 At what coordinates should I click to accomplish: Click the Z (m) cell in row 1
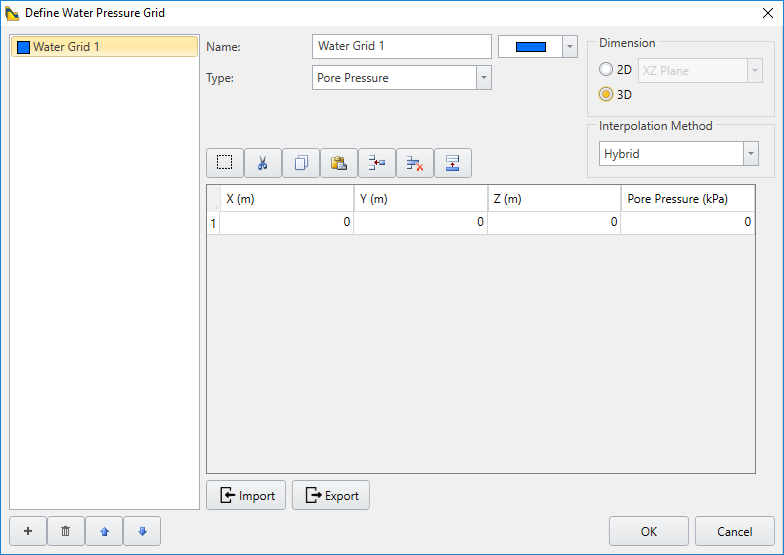[x=554, y=222]
